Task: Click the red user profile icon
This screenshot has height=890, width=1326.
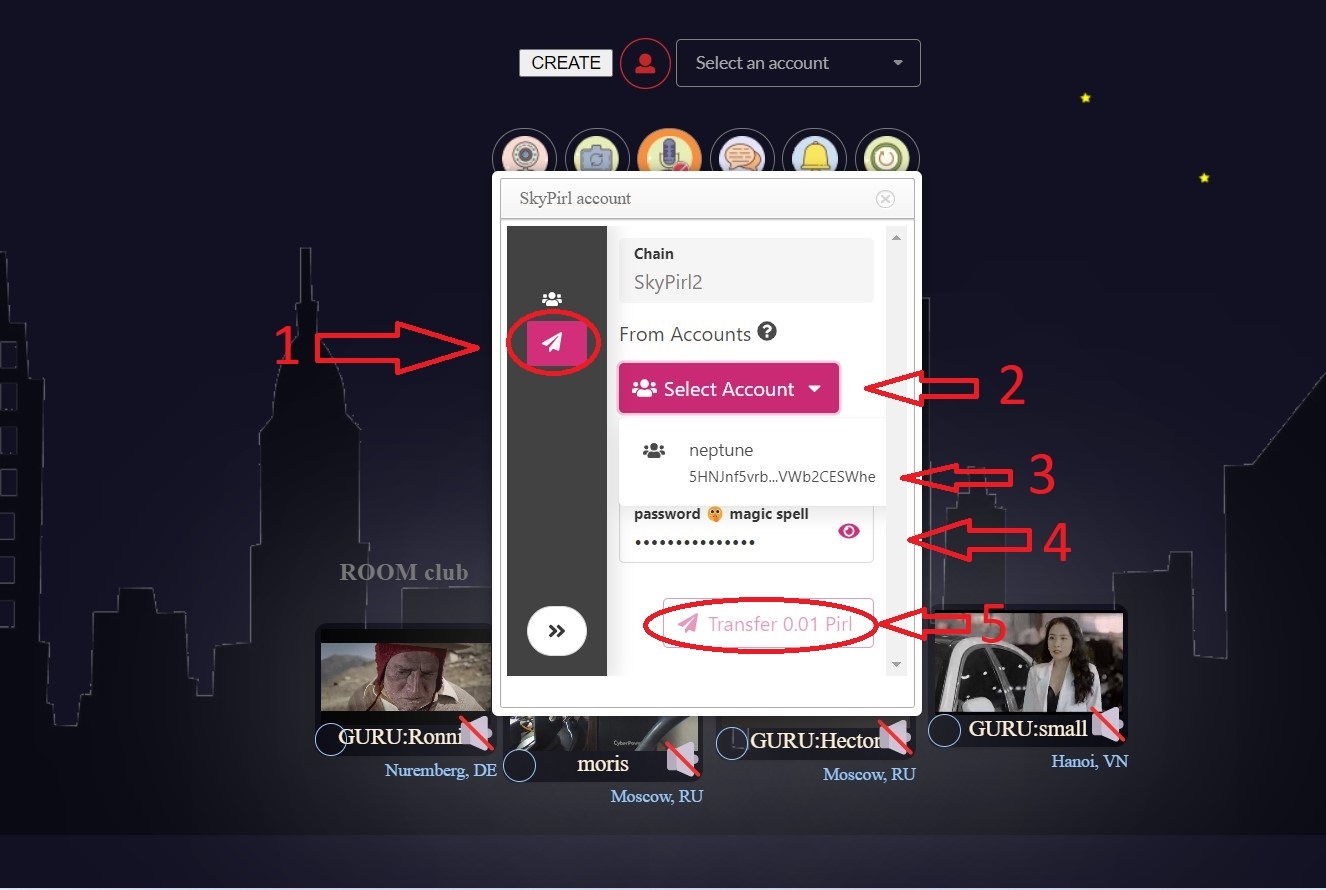Action: point(645,63)
